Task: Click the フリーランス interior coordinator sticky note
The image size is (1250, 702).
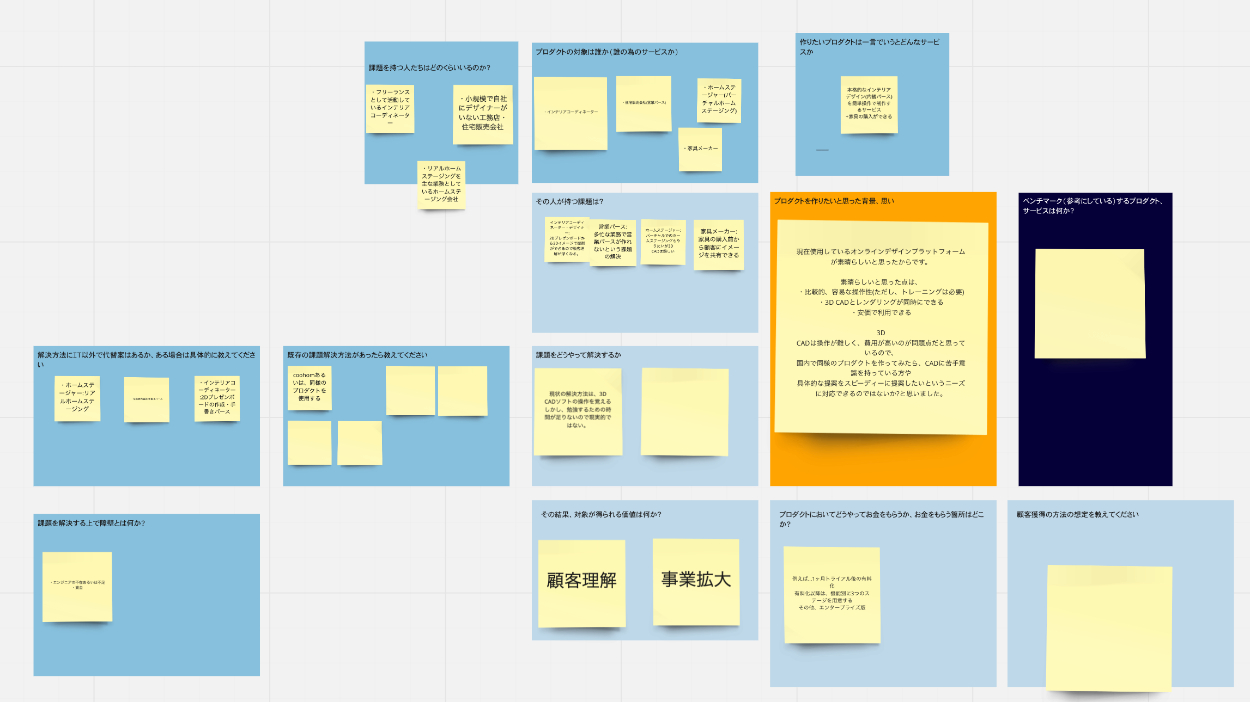Action: tap(390, 108)
